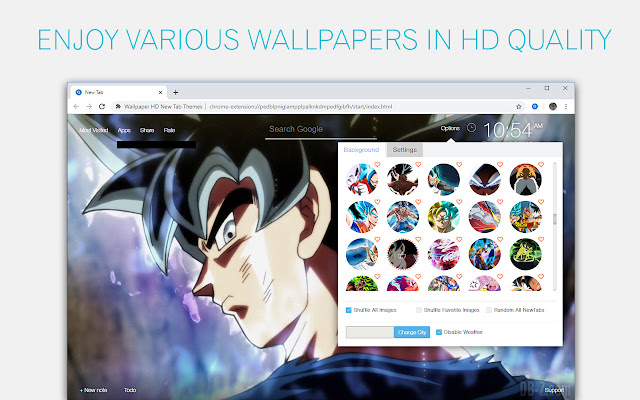640x400 pixels.
Task: Switch to the Background tab
Action: (x=361, y=150)
